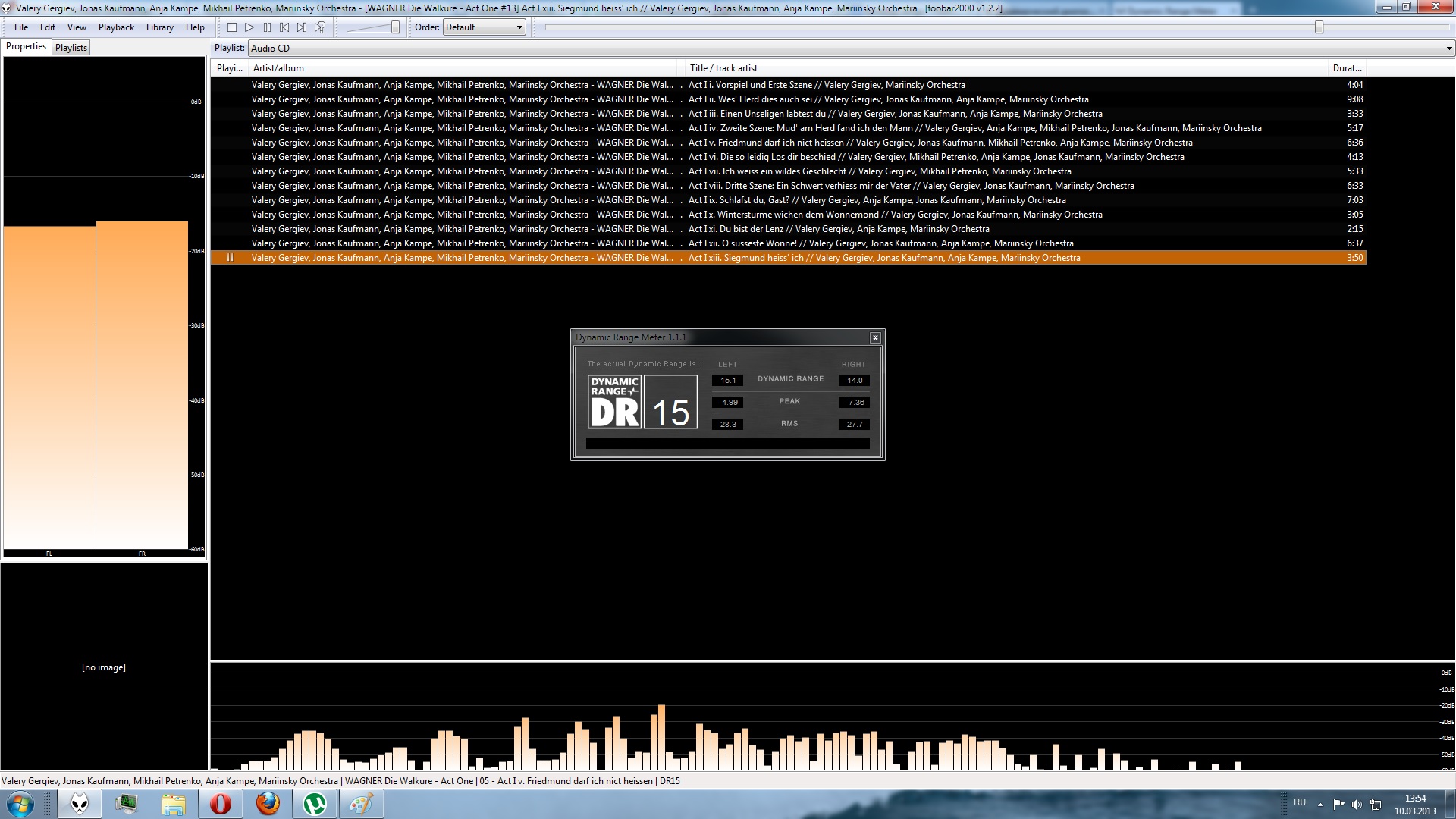Click the right RMS value -27.7
Screen dimensions: 1456x819
(855, 425)
